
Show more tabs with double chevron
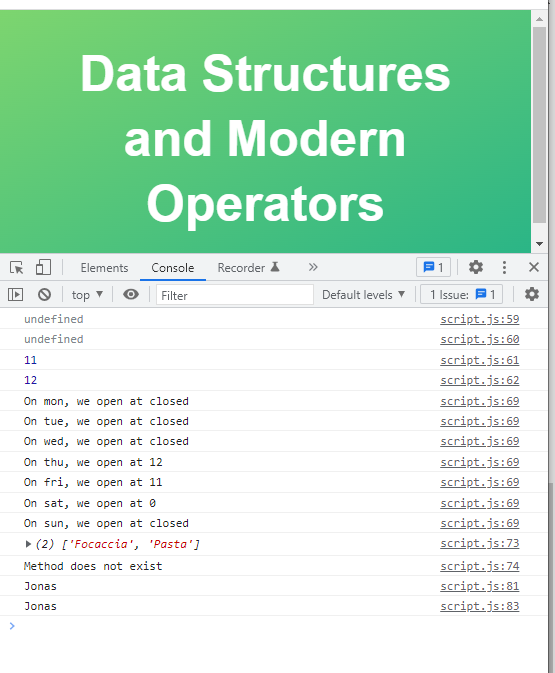pos(313,267)
